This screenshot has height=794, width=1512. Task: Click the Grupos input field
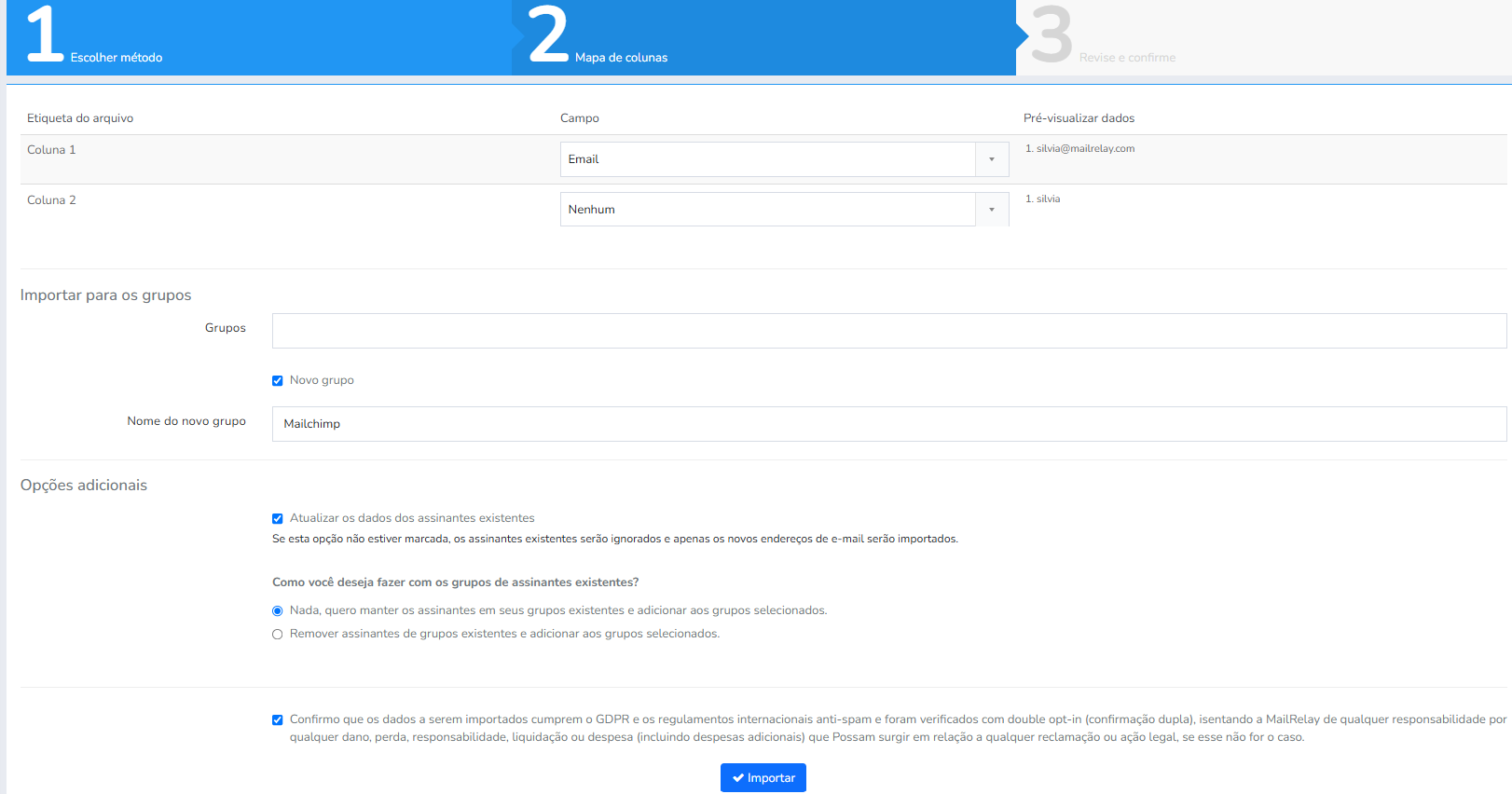pos(889,331)
